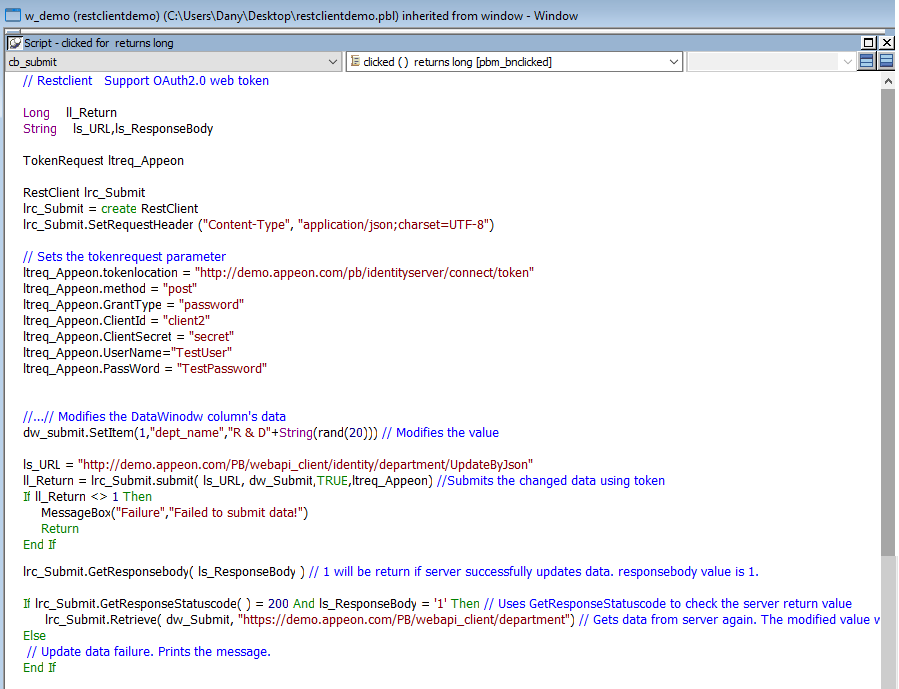
Task: Click the UserName="TestUser" line
Action: 127,353
